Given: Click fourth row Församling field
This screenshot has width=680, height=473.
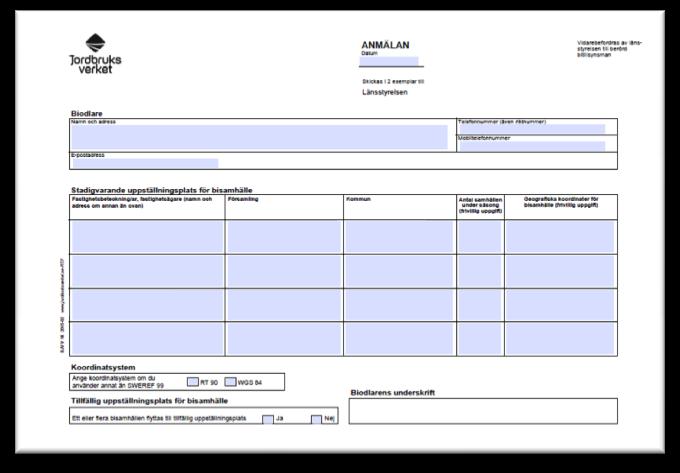Looking at the screenshot, I should coord(284,339).
